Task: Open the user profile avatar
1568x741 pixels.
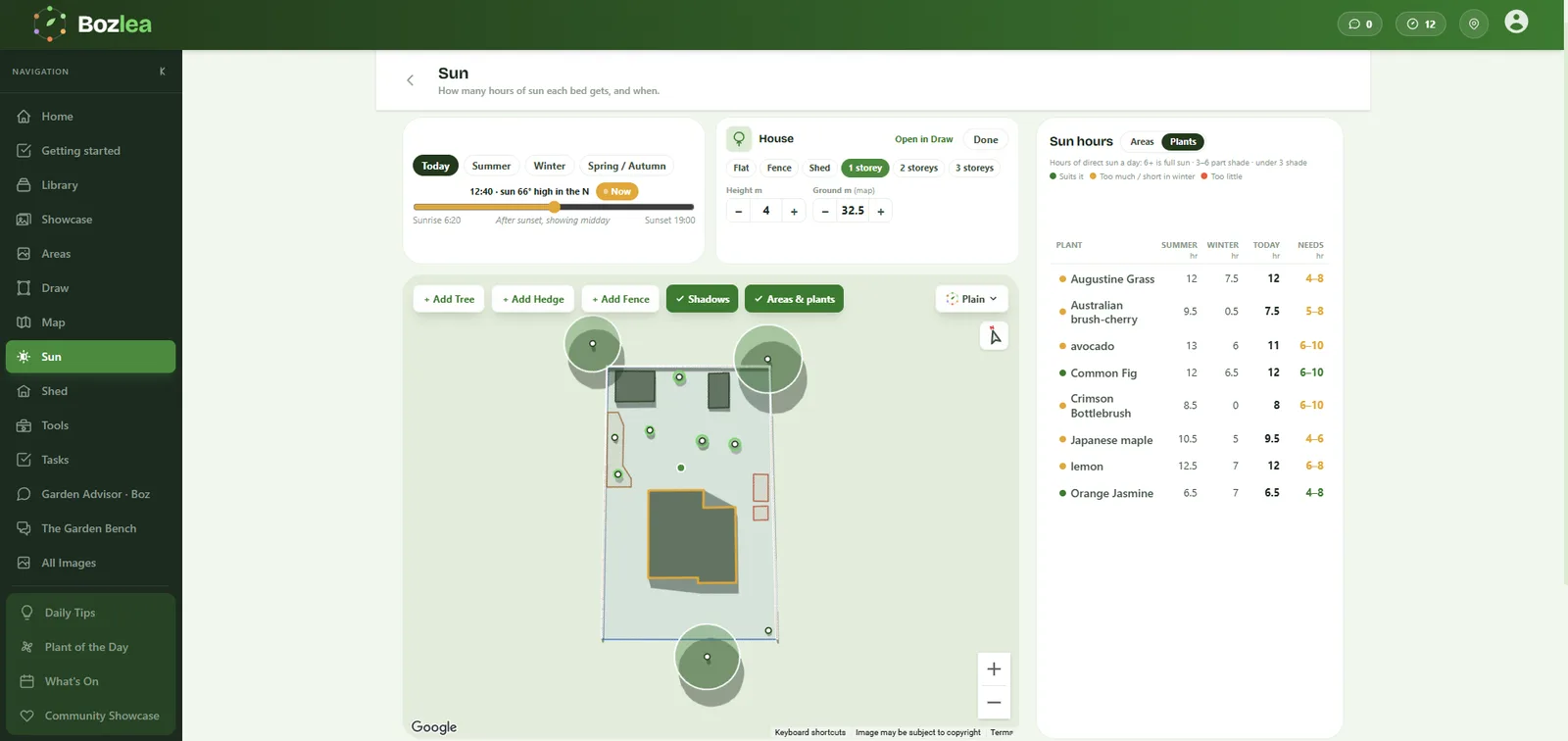Action: click(x=1516, y=22)
